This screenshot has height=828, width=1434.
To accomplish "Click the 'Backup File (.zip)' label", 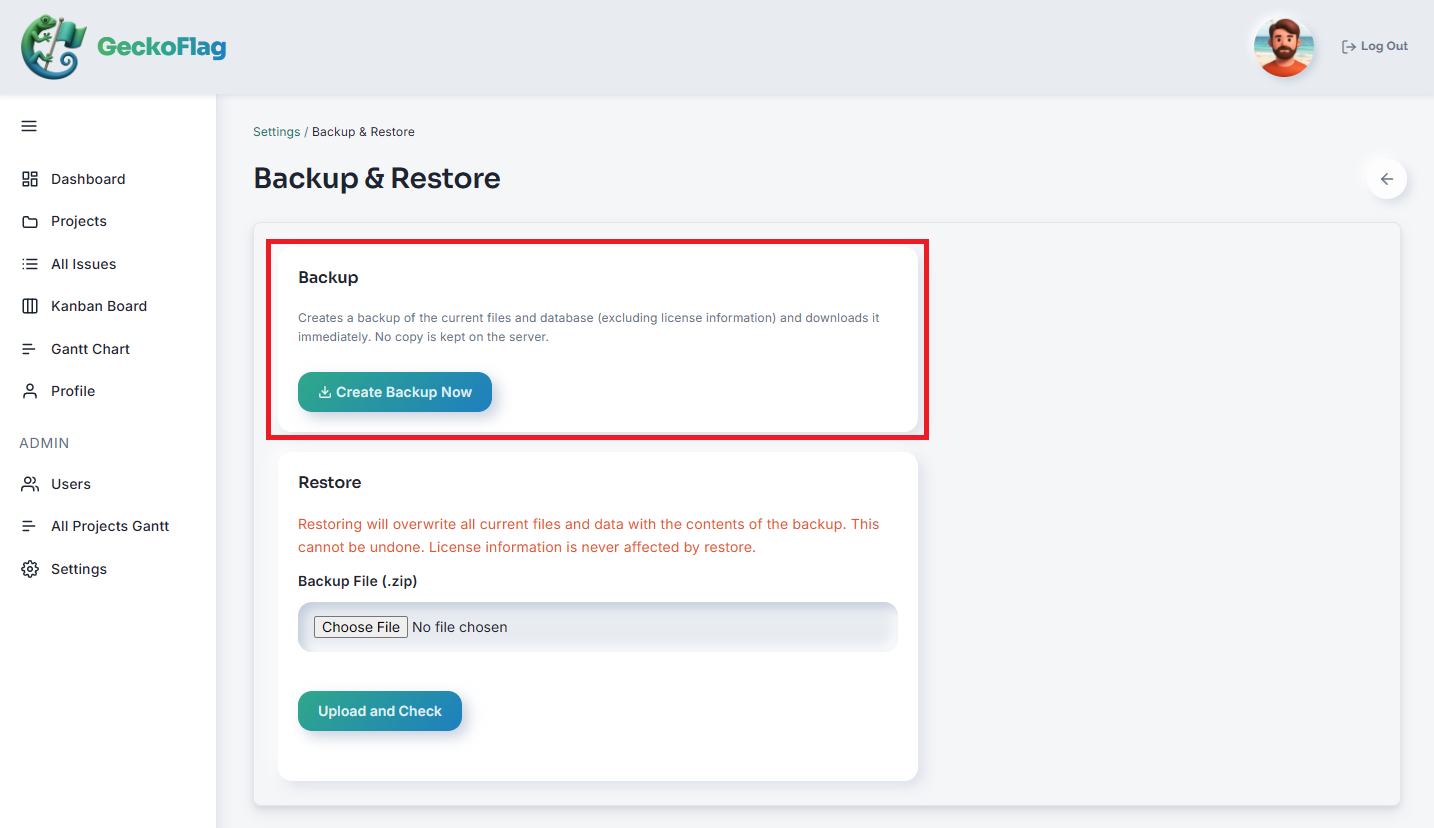I will tap(358, 581).
